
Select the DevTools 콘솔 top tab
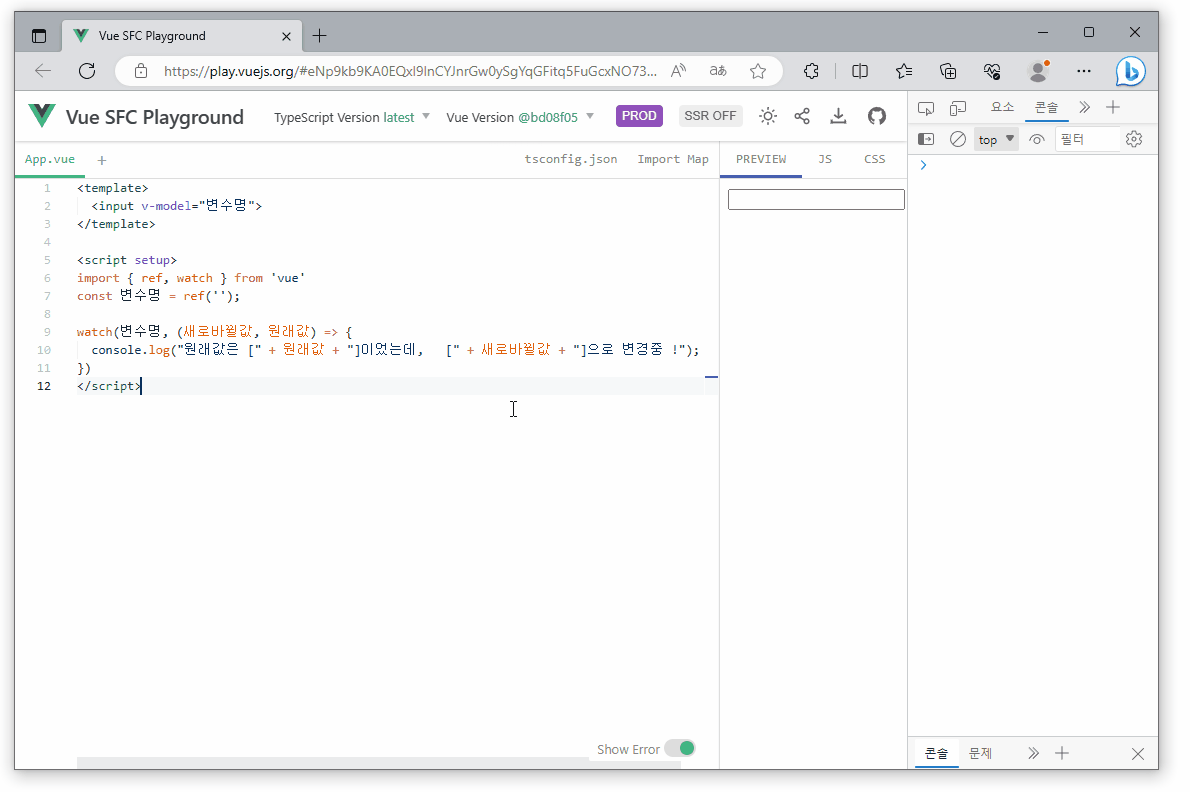tap(1047, 108)
